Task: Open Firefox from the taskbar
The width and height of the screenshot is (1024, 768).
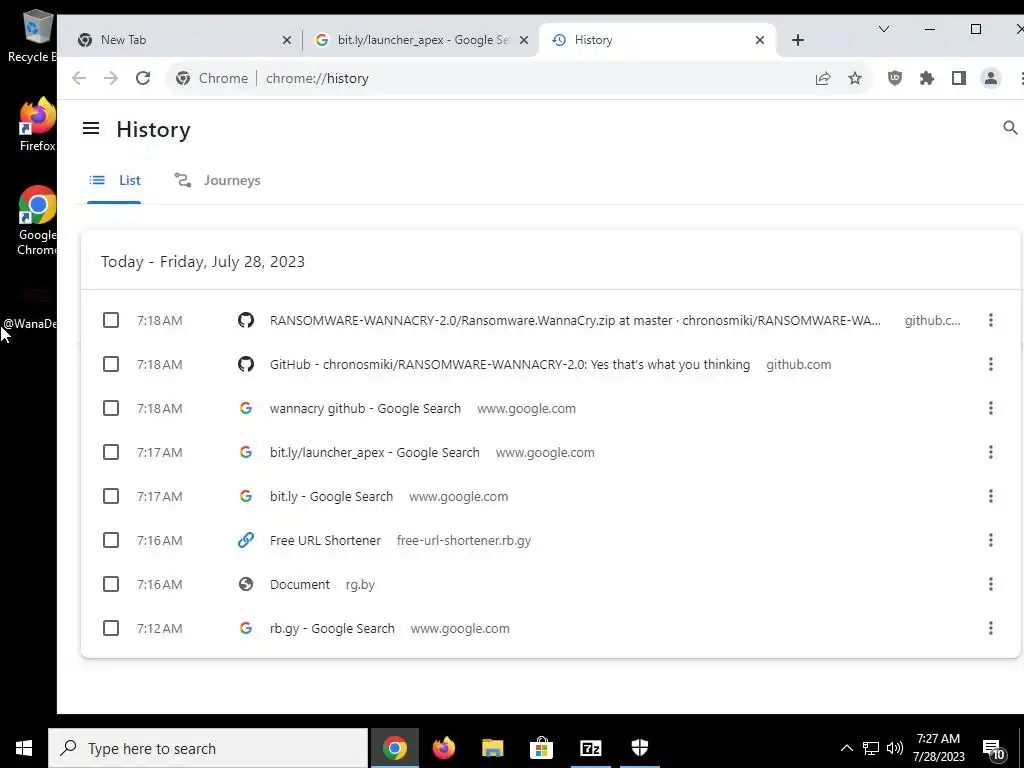Action: [x=443, y=748]
